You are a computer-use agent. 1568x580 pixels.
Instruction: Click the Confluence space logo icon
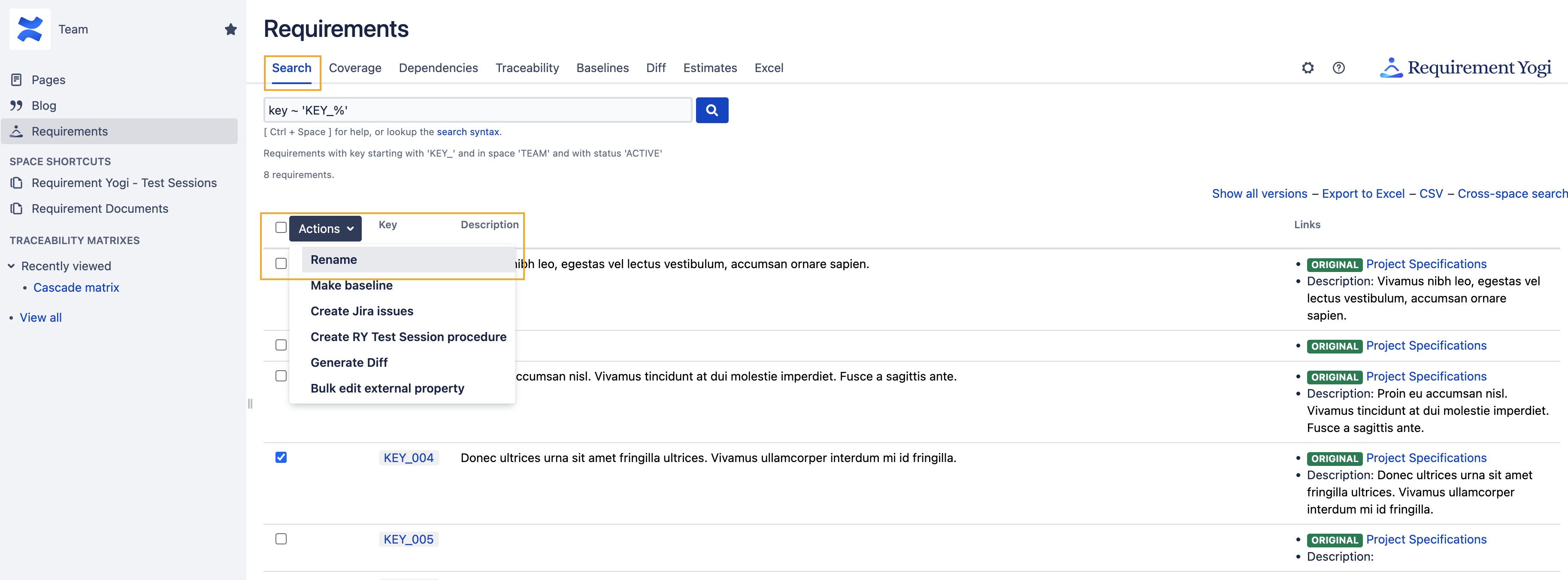30,29
